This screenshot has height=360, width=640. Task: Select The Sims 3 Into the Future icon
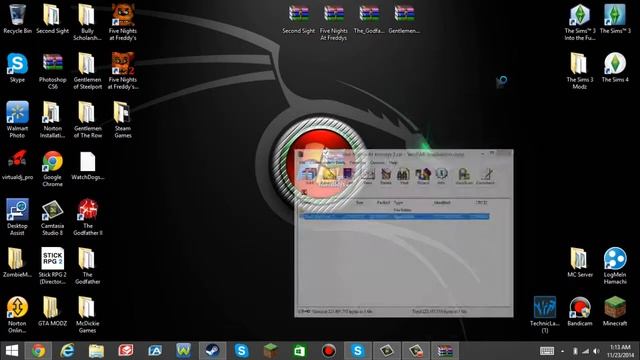pyautogui.click(x=580, y=22)
